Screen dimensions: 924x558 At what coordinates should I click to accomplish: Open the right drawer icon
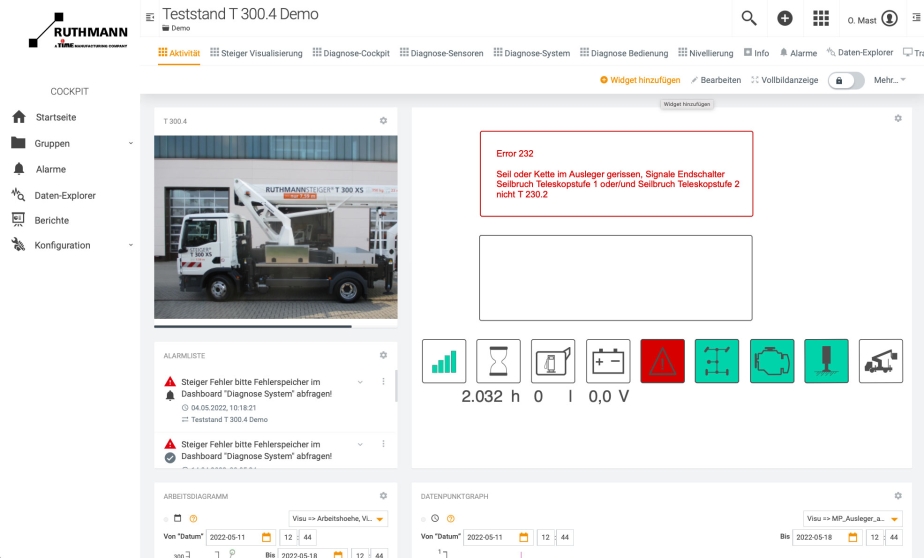click(916, 18)
